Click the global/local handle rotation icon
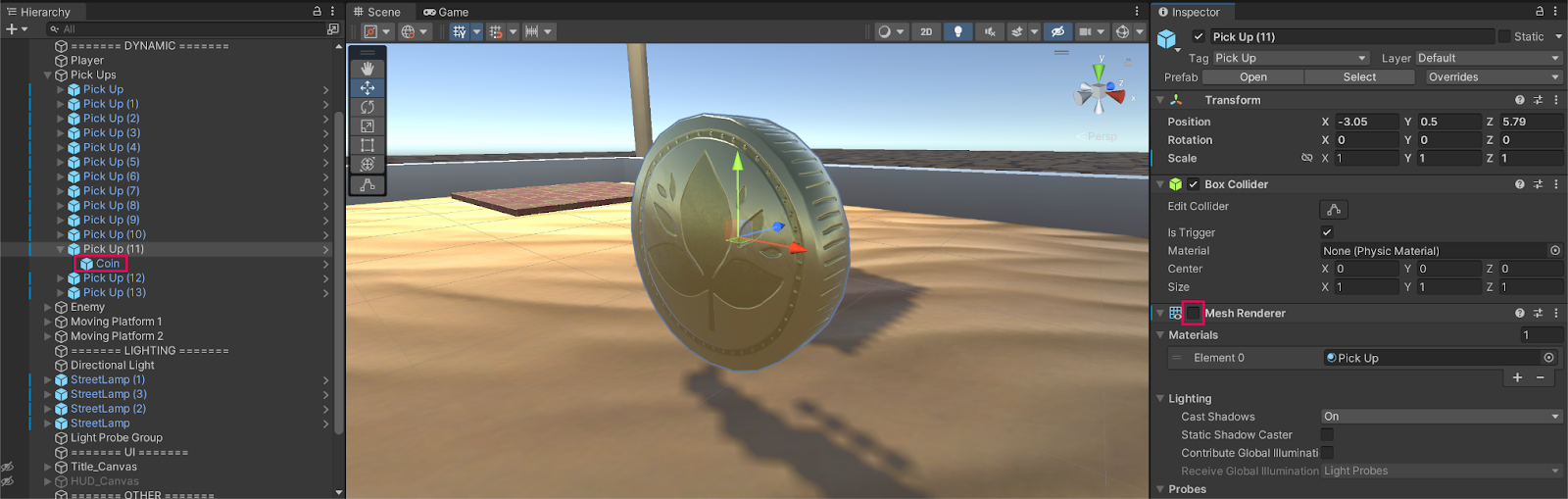1568x499 pixels. coord(408,31)
